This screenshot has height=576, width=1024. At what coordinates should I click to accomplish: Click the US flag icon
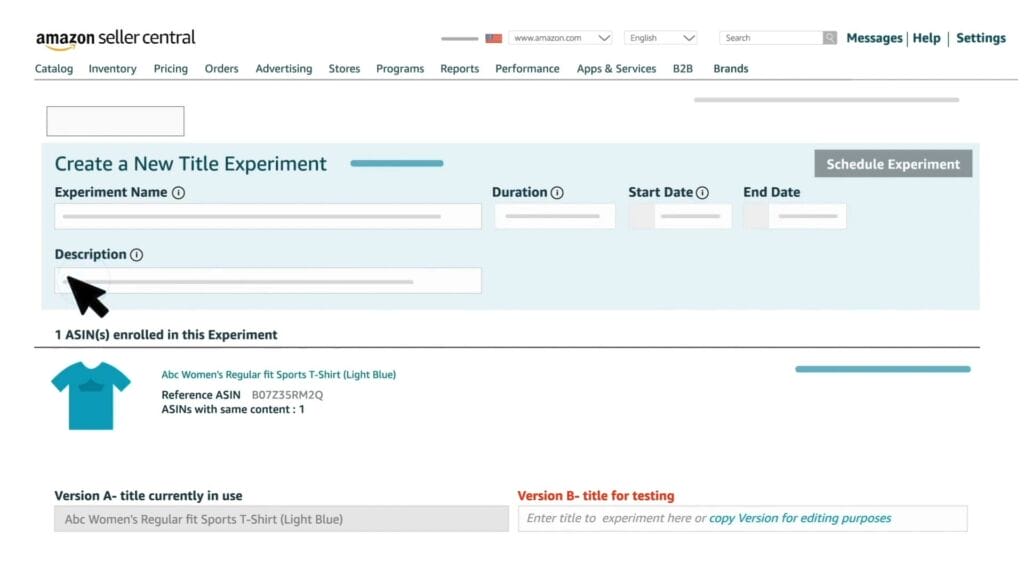tap(494, 38)
